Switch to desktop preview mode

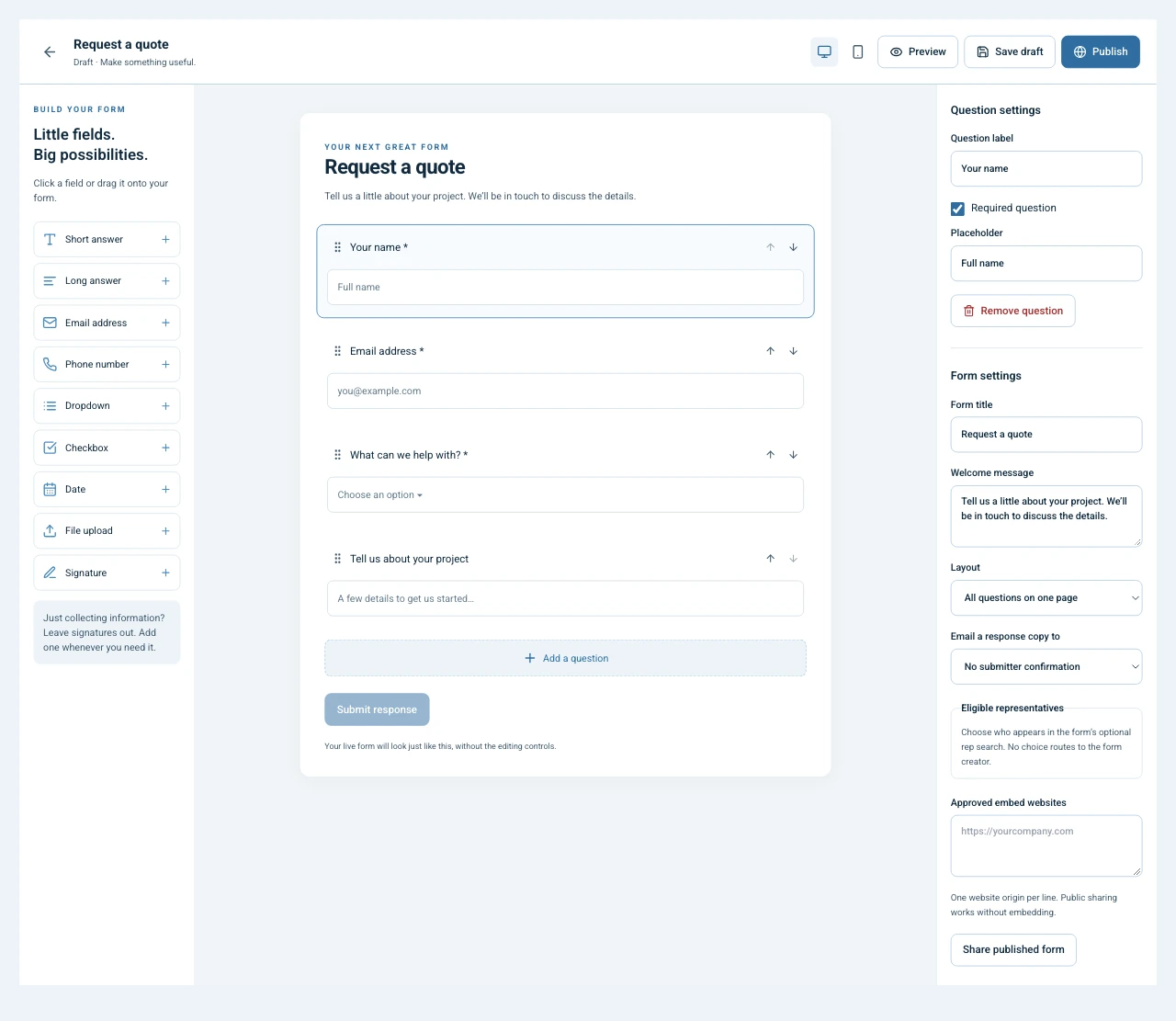pyautogui.click(x=824, y=52)
